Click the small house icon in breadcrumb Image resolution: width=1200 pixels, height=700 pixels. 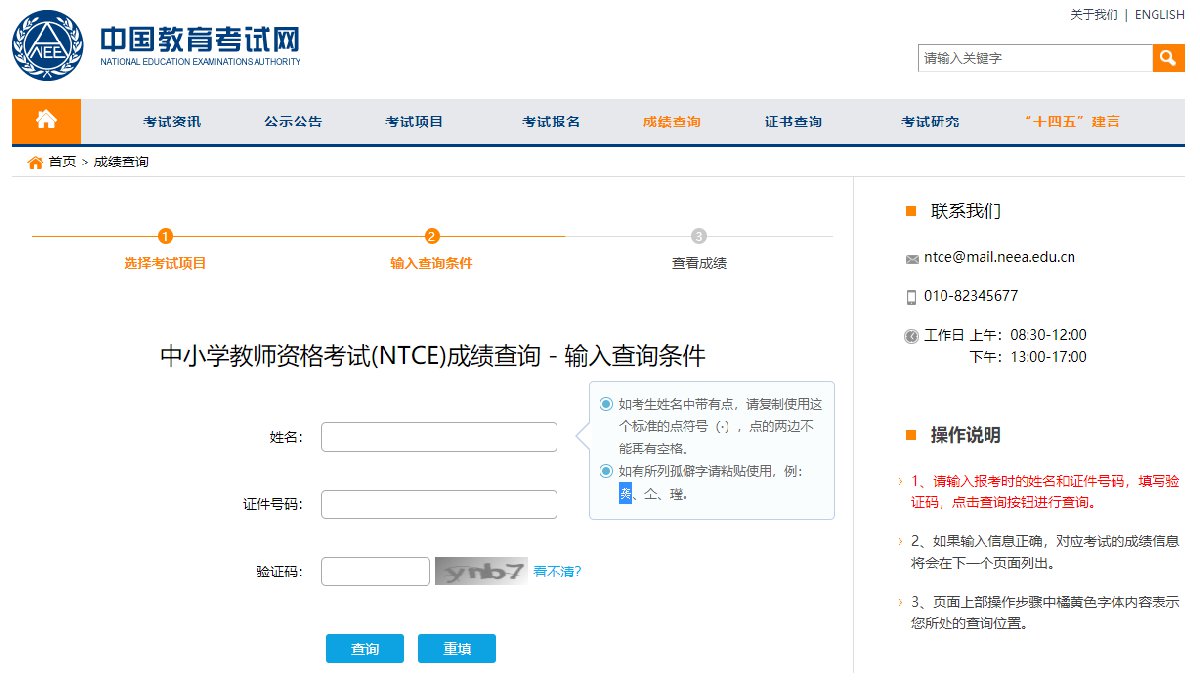(x=35, y=162)
